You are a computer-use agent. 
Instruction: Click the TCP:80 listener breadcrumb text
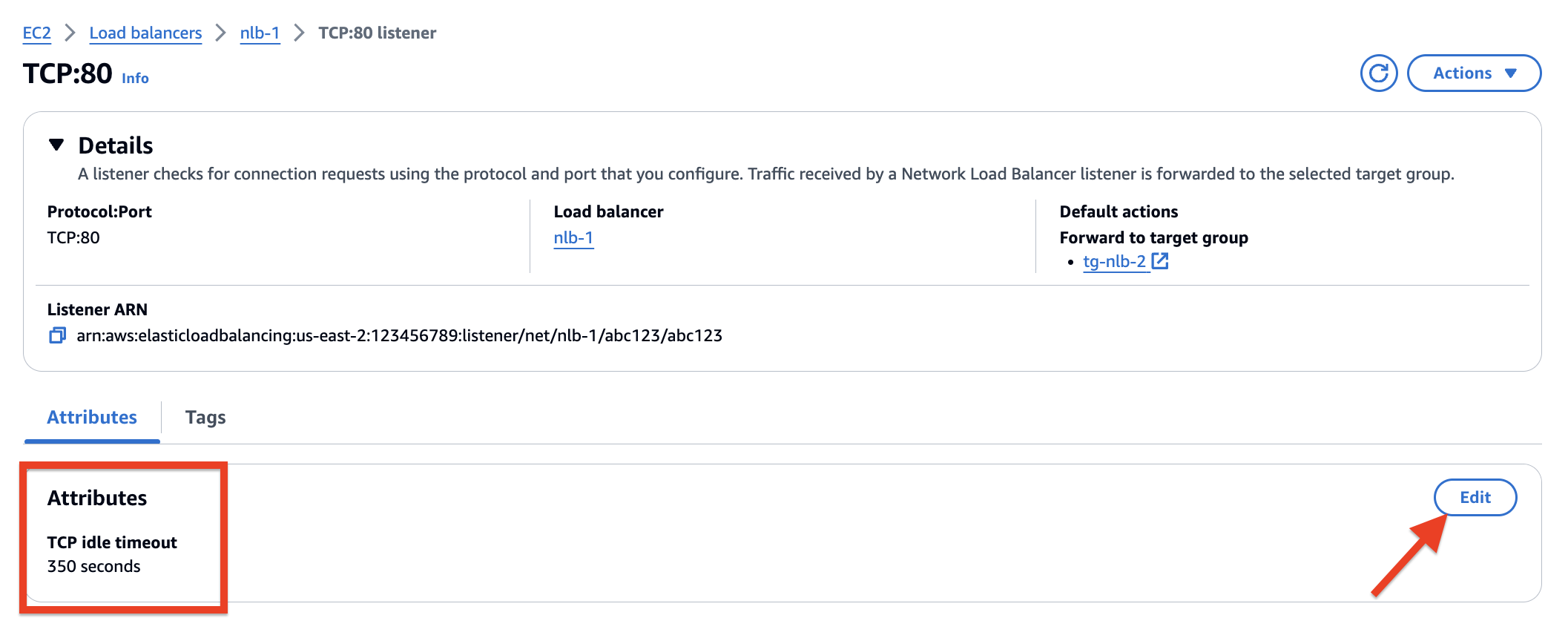(377, 33)
